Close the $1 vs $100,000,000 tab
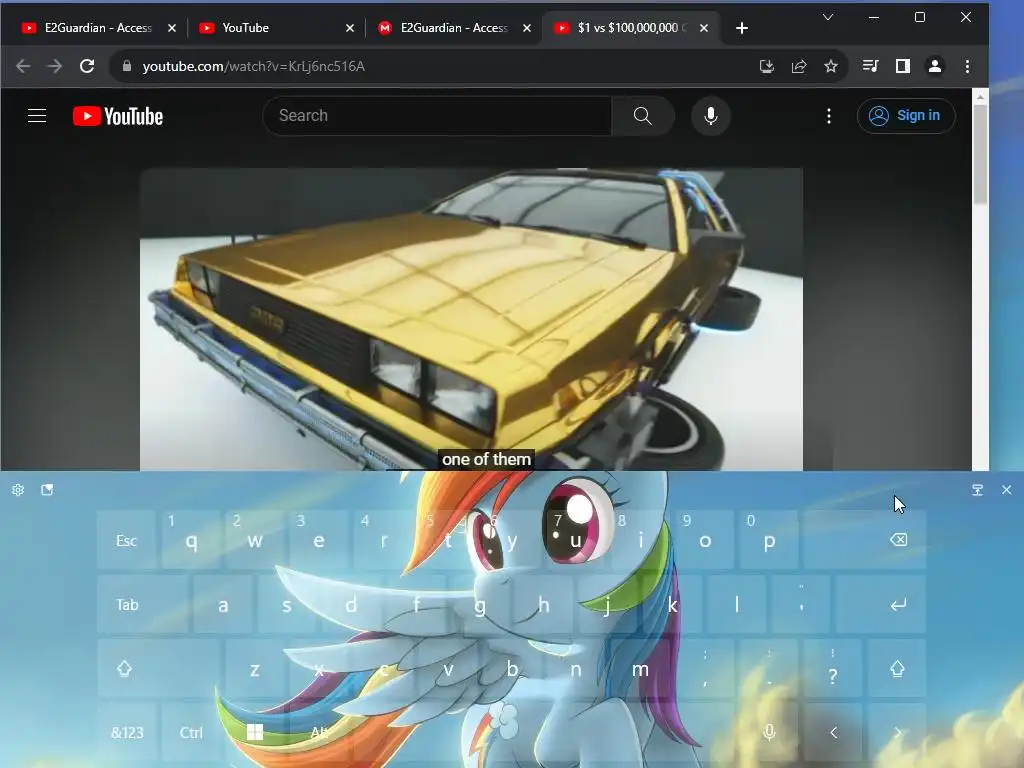 [x=703, y=28]
